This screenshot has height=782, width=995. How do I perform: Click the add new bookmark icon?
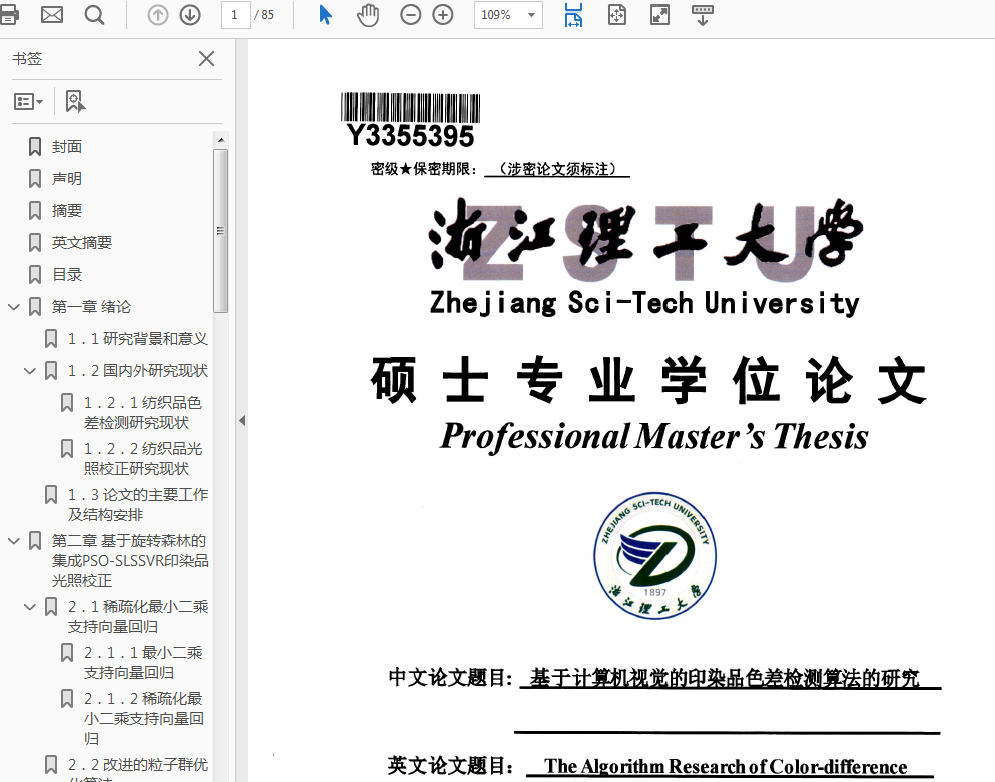(x=76, y=101)
